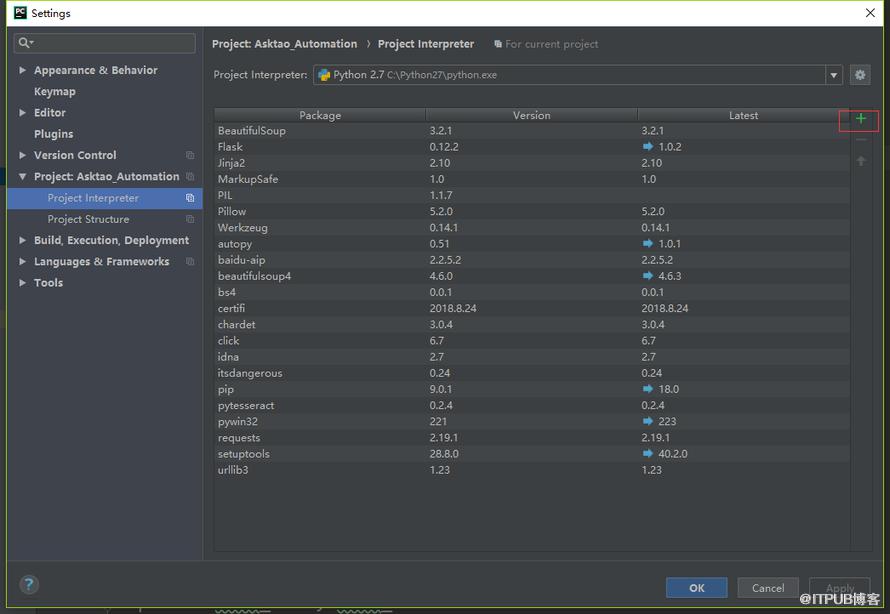Open the Keymap settings page
The image size is (890, 614).
point(54,91)
